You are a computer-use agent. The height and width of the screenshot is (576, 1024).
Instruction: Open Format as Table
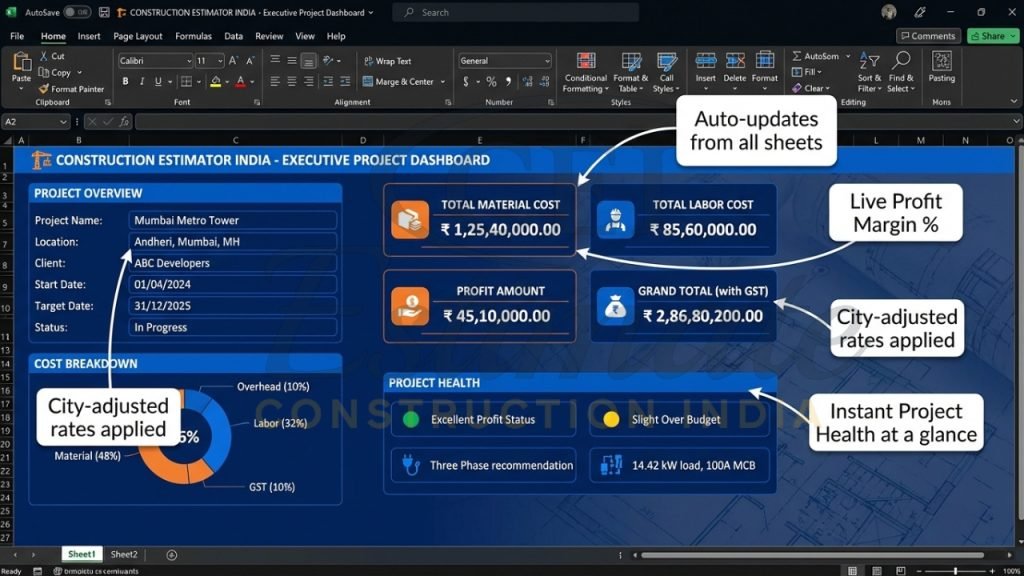[630, 72]
